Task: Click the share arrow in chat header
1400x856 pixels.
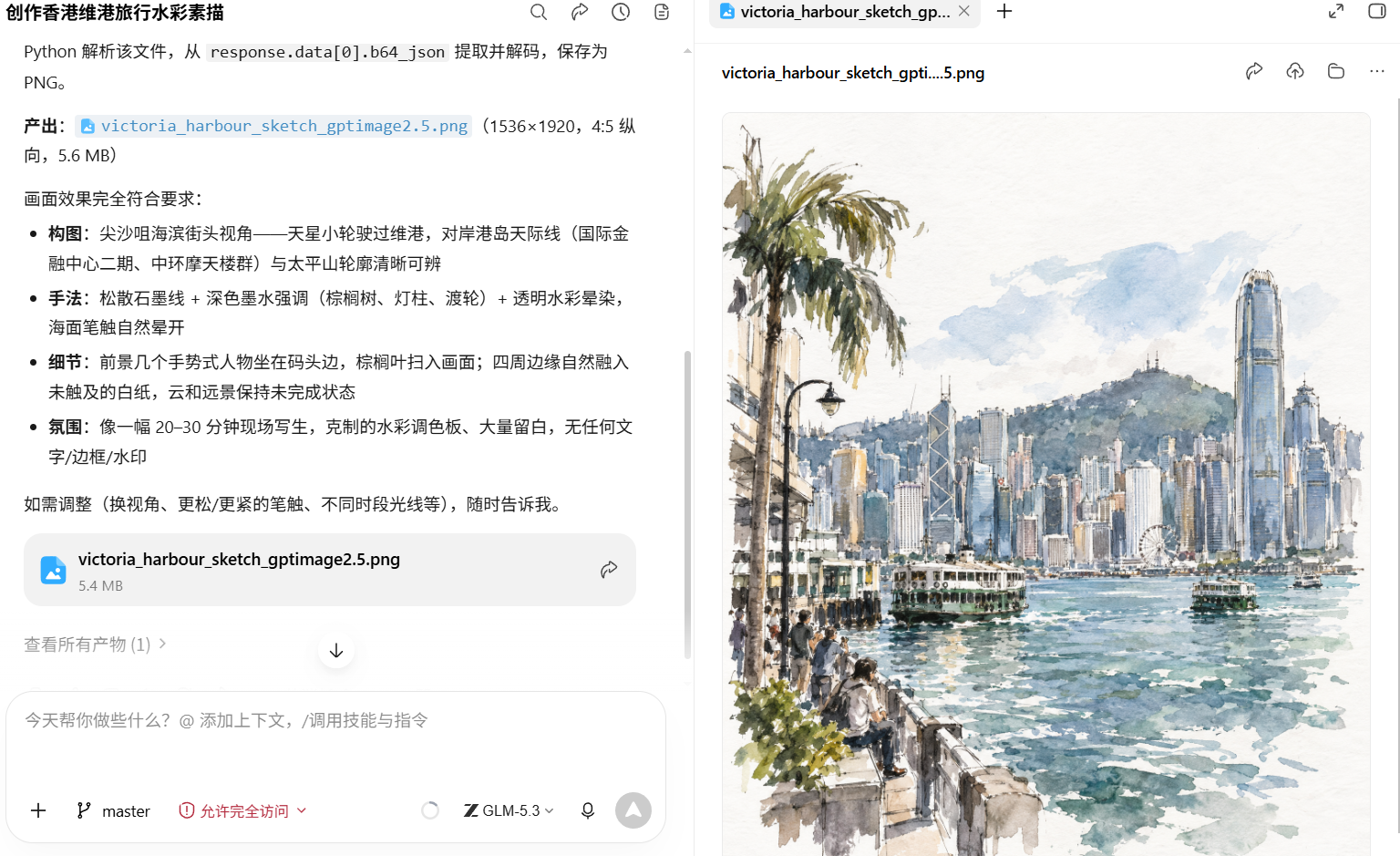Action: (x=580, y=12)
